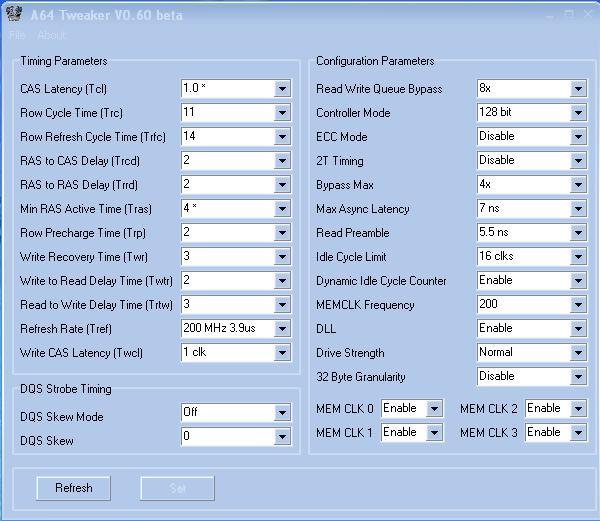
Task: Expand the Bypass Max dropdown
Action: (578, 185)
